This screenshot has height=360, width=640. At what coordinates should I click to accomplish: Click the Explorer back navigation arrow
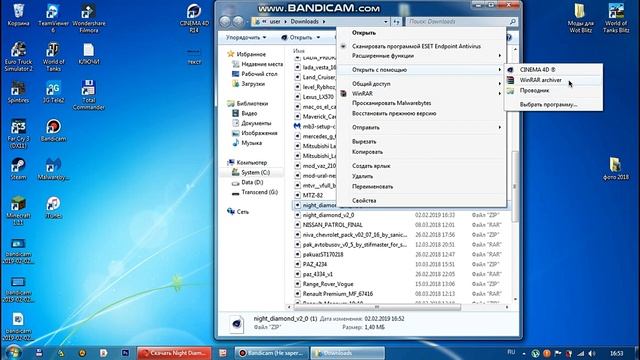point(225,21)
